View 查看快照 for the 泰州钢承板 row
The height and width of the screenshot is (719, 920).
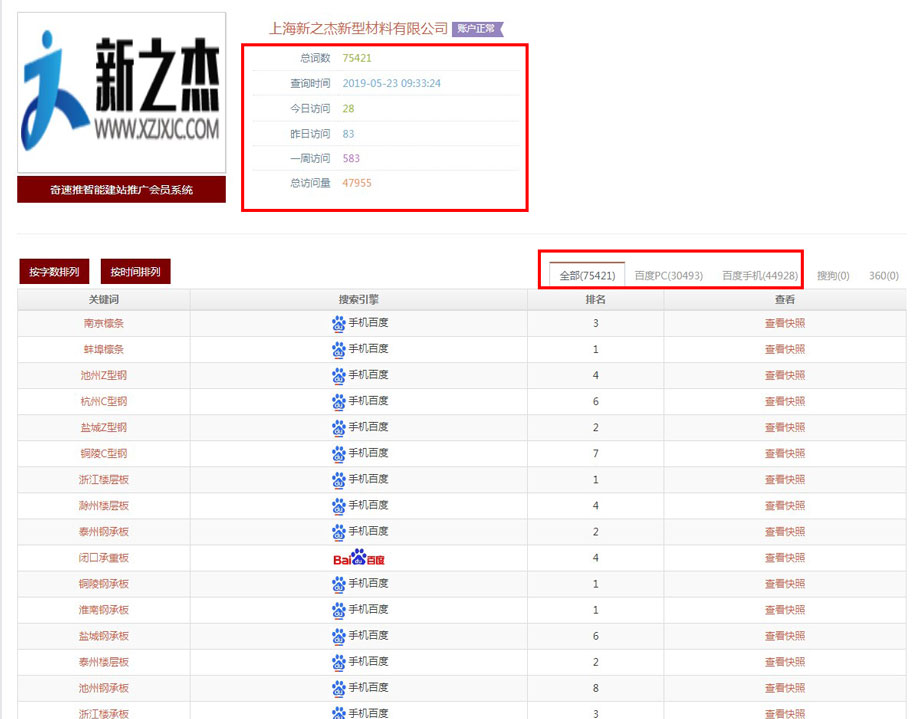click(784, 531)
